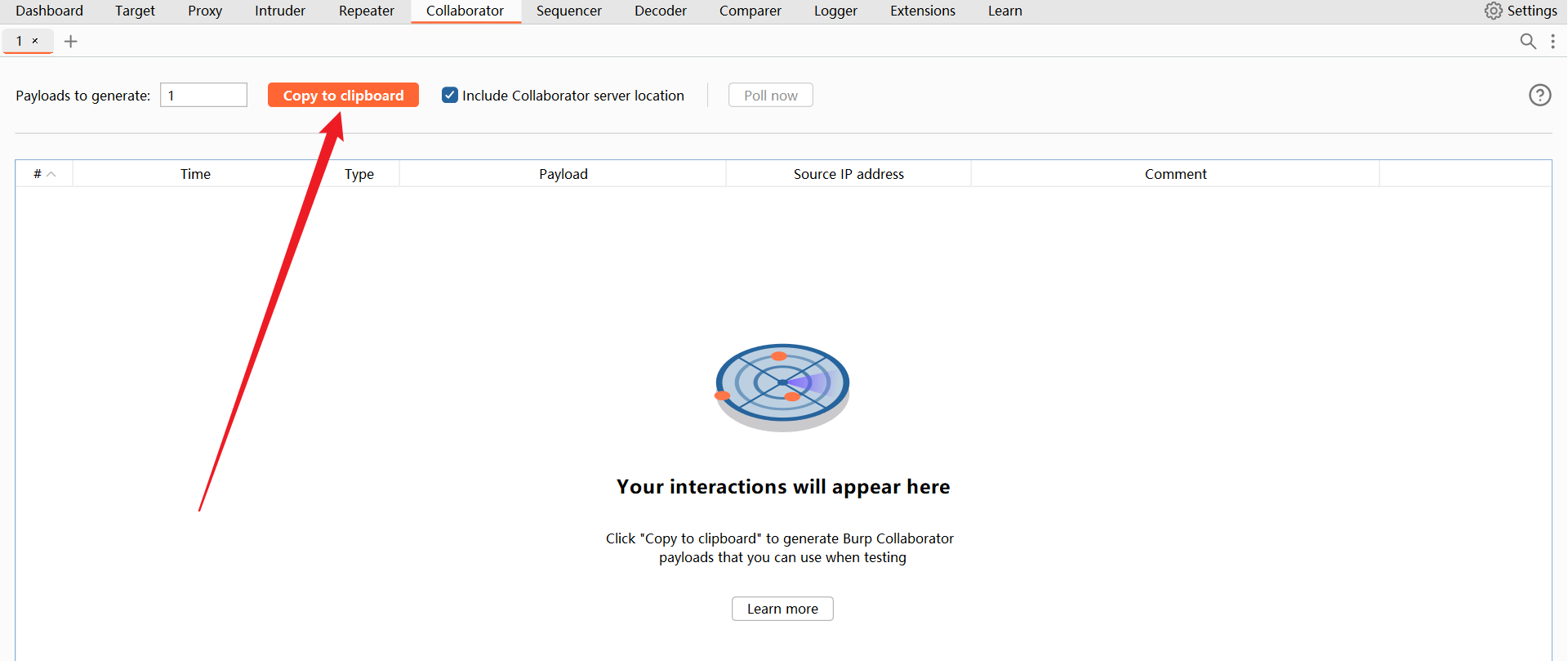Switch to the Decoder tab
Viewport: 1568px width, 661px height.
[x=661, y=11]
